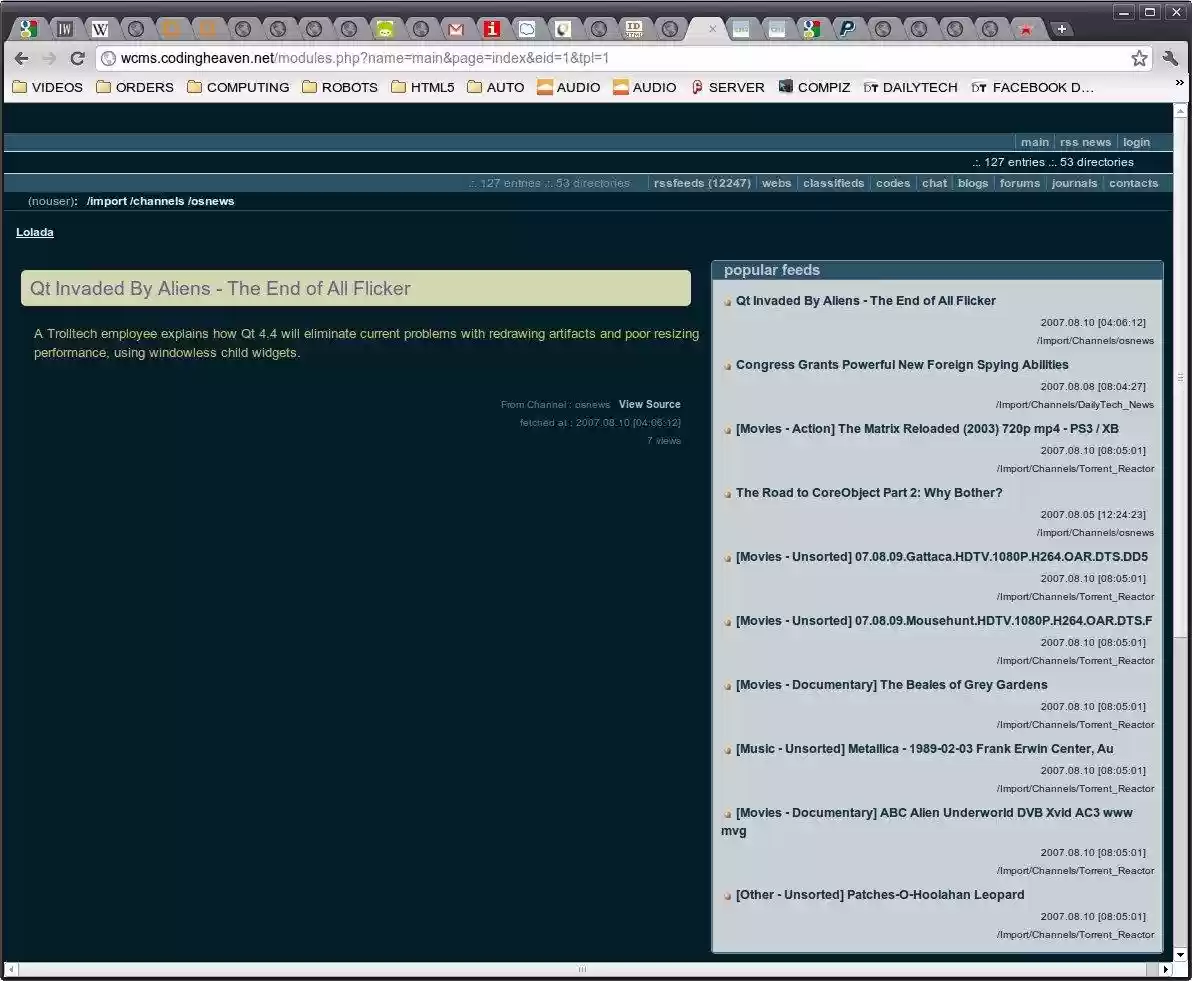Click the site info globe in address bar
The width and height of the screenshot is (1192, 981).
109,58
